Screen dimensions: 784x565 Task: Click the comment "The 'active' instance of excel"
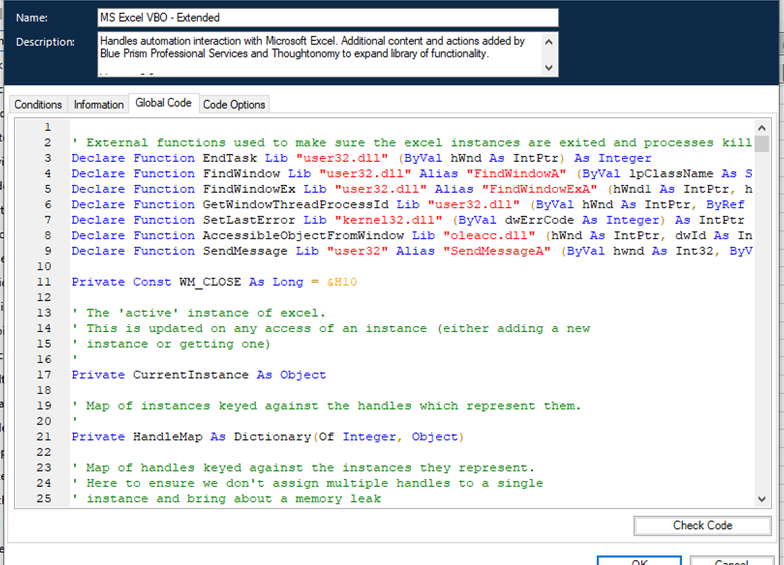point(198,313)
